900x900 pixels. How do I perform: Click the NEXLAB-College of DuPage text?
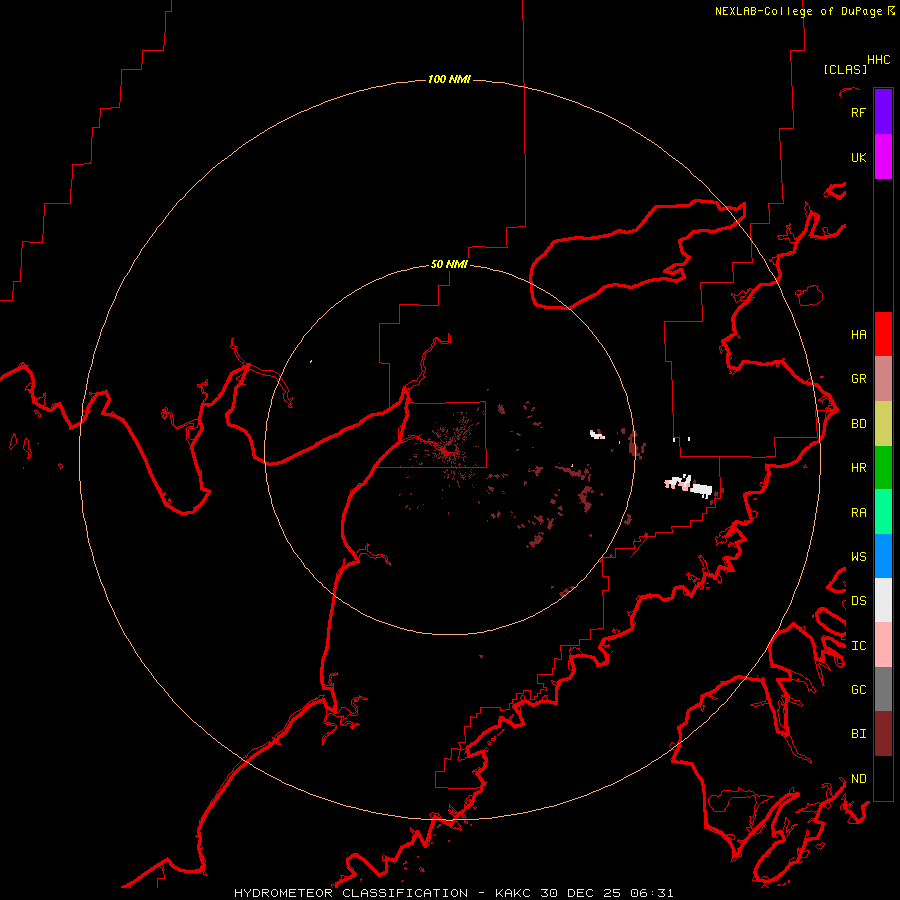(x=798, y=11)
